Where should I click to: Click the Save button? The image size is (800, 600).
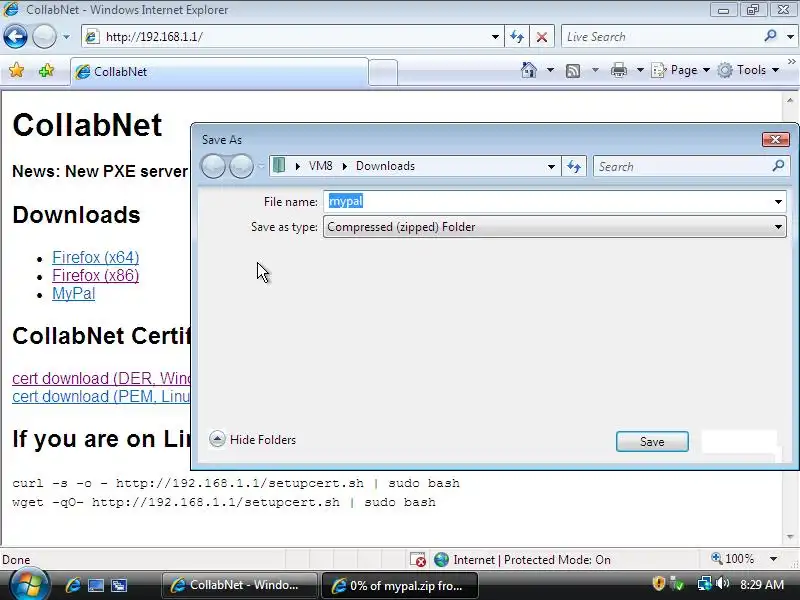(652, 441)
